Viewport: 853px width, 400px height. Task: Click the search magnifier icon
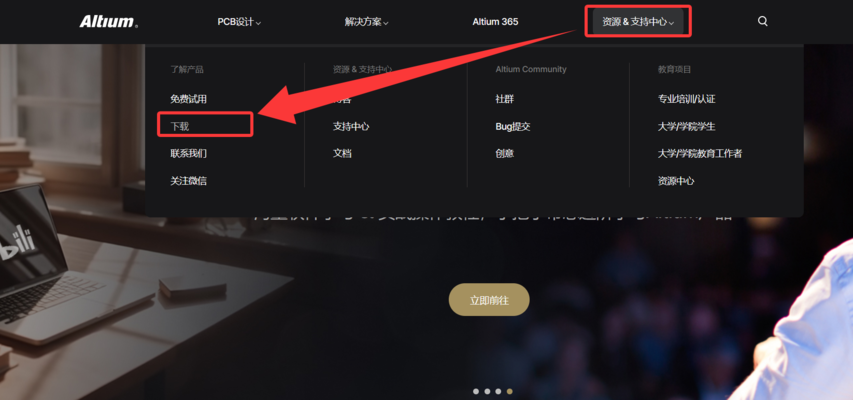point(763,21)
